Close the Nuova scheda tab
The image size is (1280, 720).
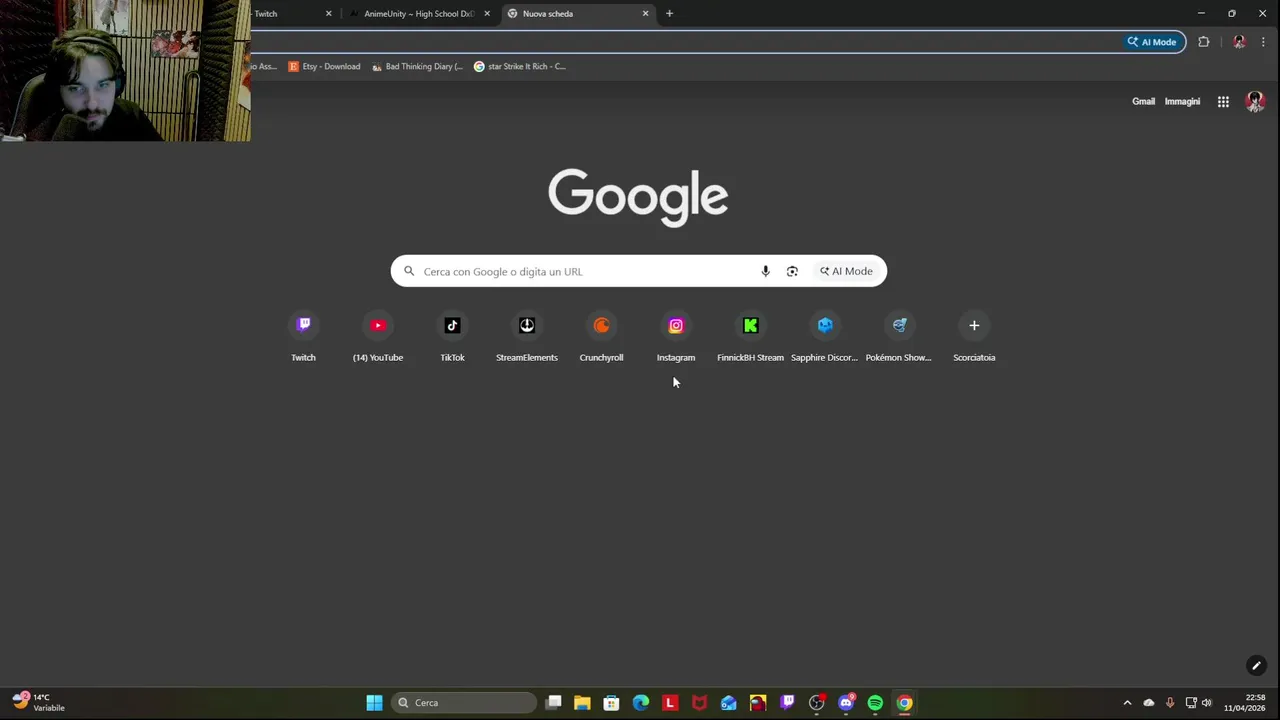pyautogui.click(x=645, y=14)
